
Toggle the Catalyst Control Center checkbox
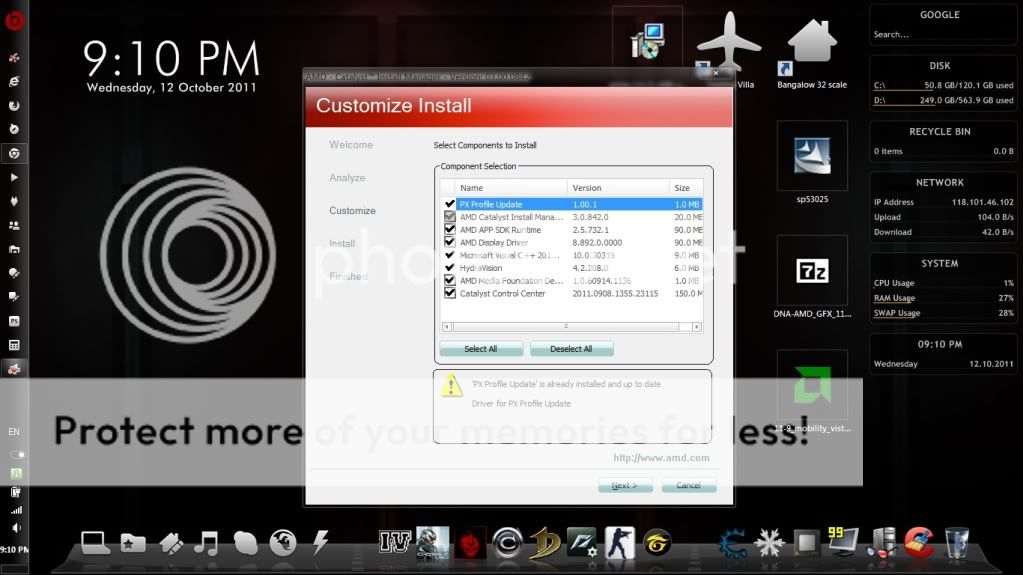449,294
